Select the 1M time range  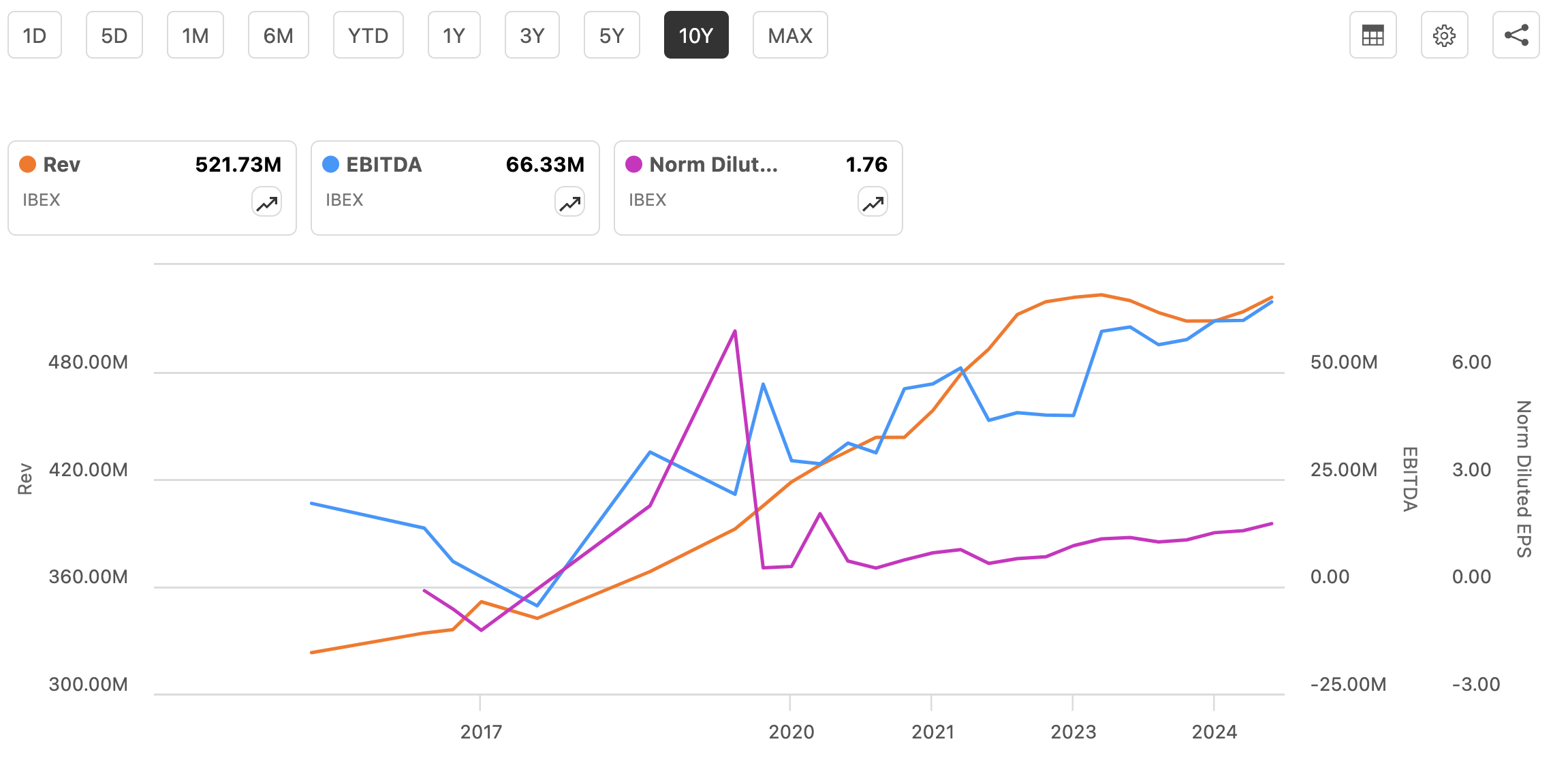coord(195,35)
